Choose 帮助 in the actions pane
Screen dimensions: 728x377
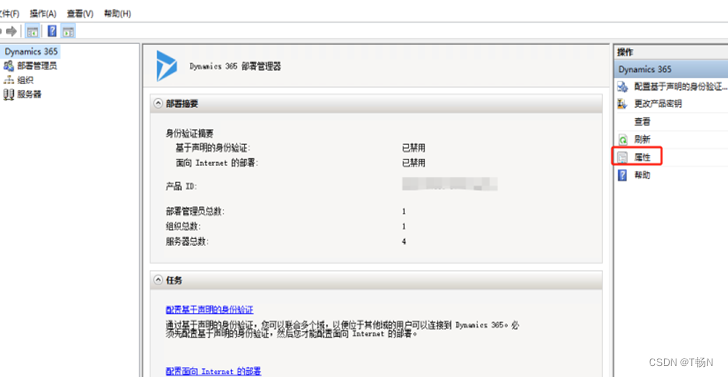point(642,175)
